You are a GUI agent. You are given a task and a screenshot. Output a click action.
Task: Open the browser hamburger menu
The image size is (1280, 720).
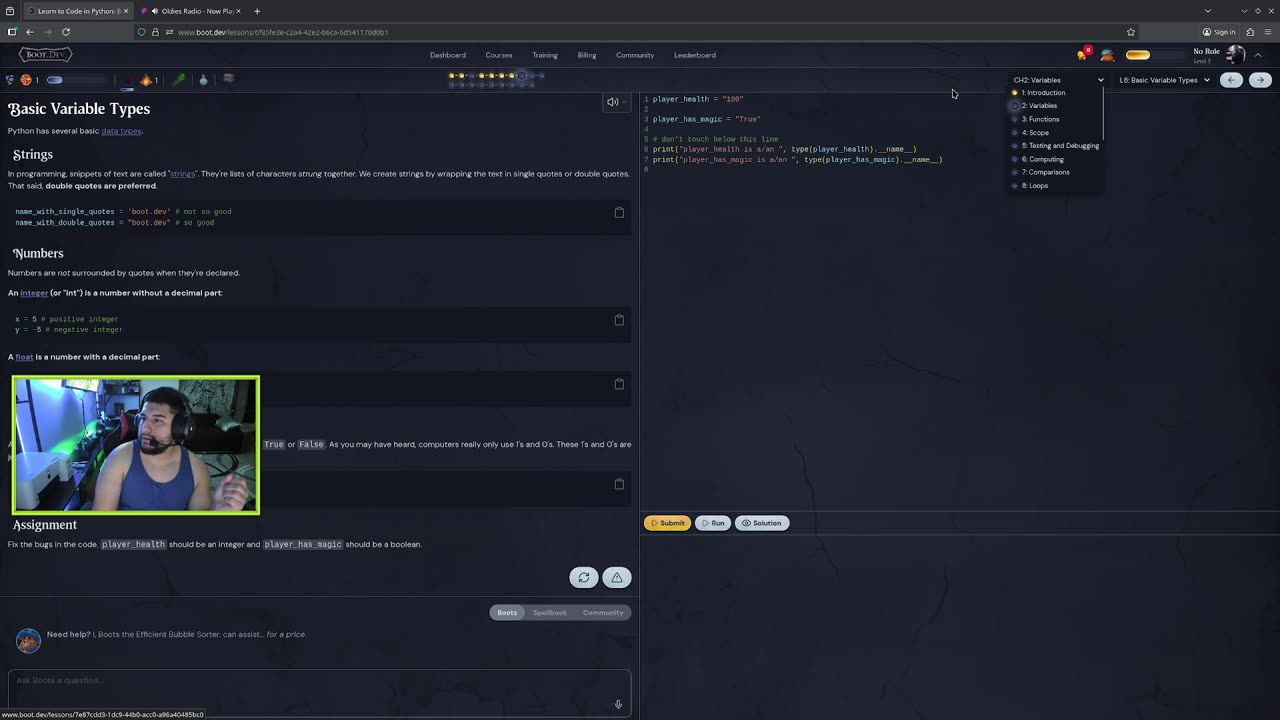(1267, 32)
